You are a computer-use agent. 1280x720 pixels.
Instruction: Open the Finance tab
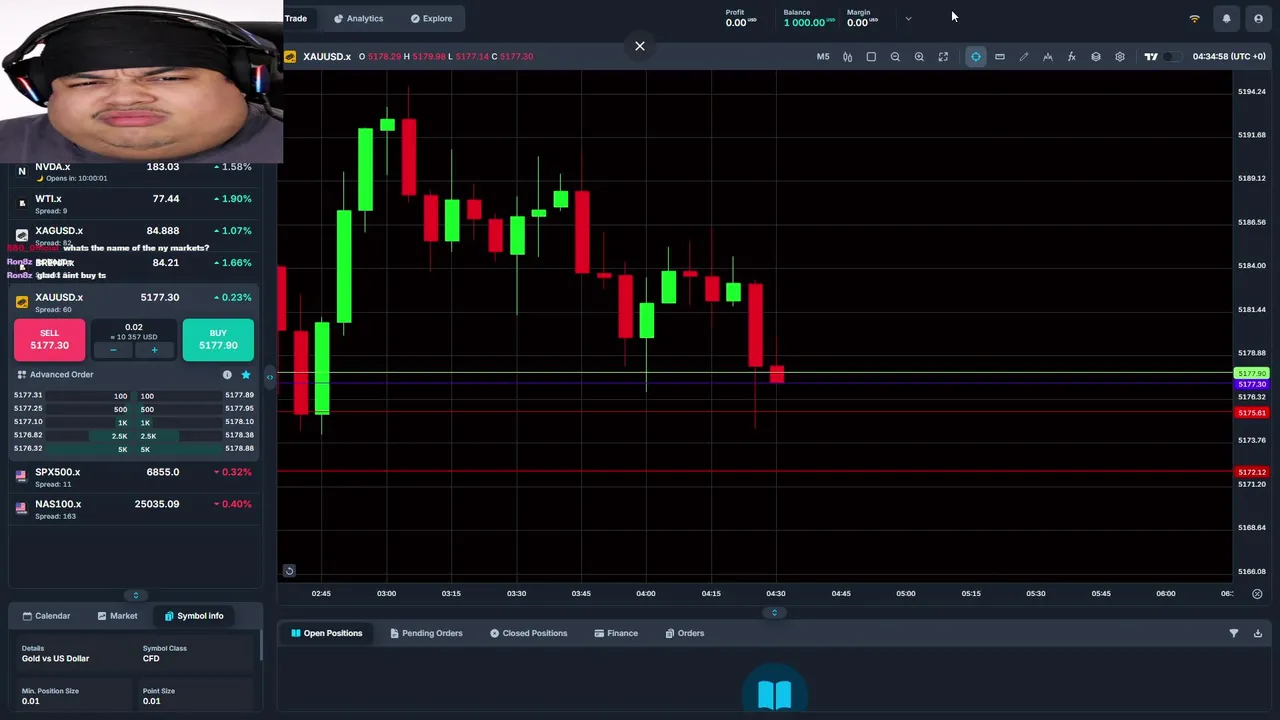[x=616, y=633]
